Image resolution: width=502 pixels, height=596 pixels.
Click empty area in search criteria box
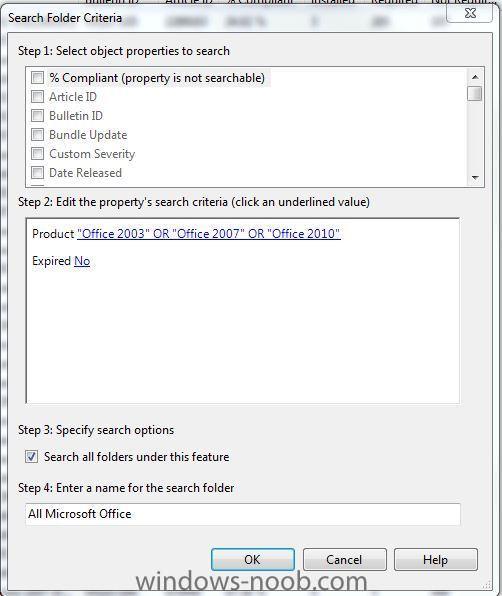click(x=243, y=334)
